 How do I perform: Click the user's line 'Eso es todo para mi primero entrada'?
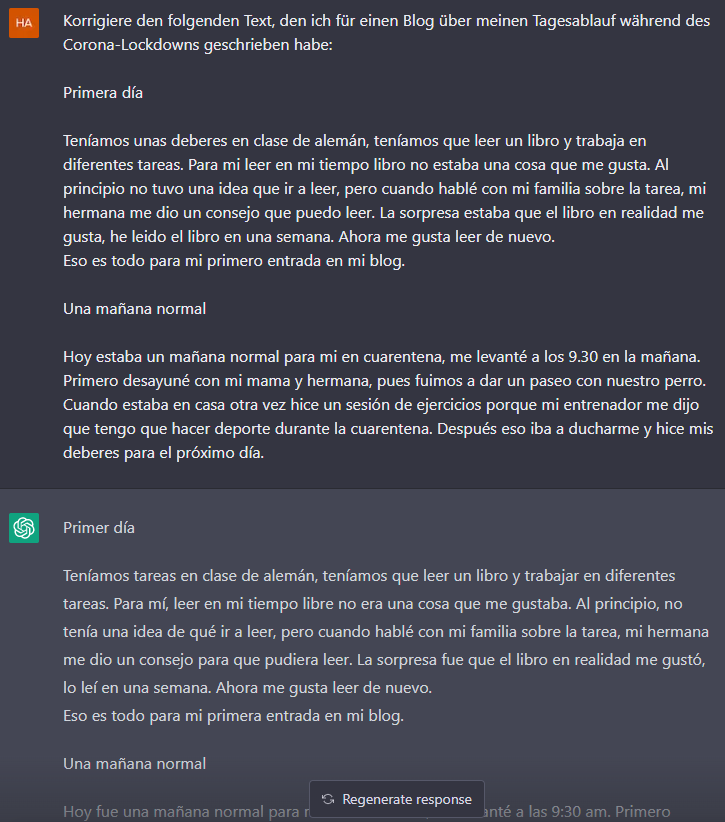(x=234, y=261)
